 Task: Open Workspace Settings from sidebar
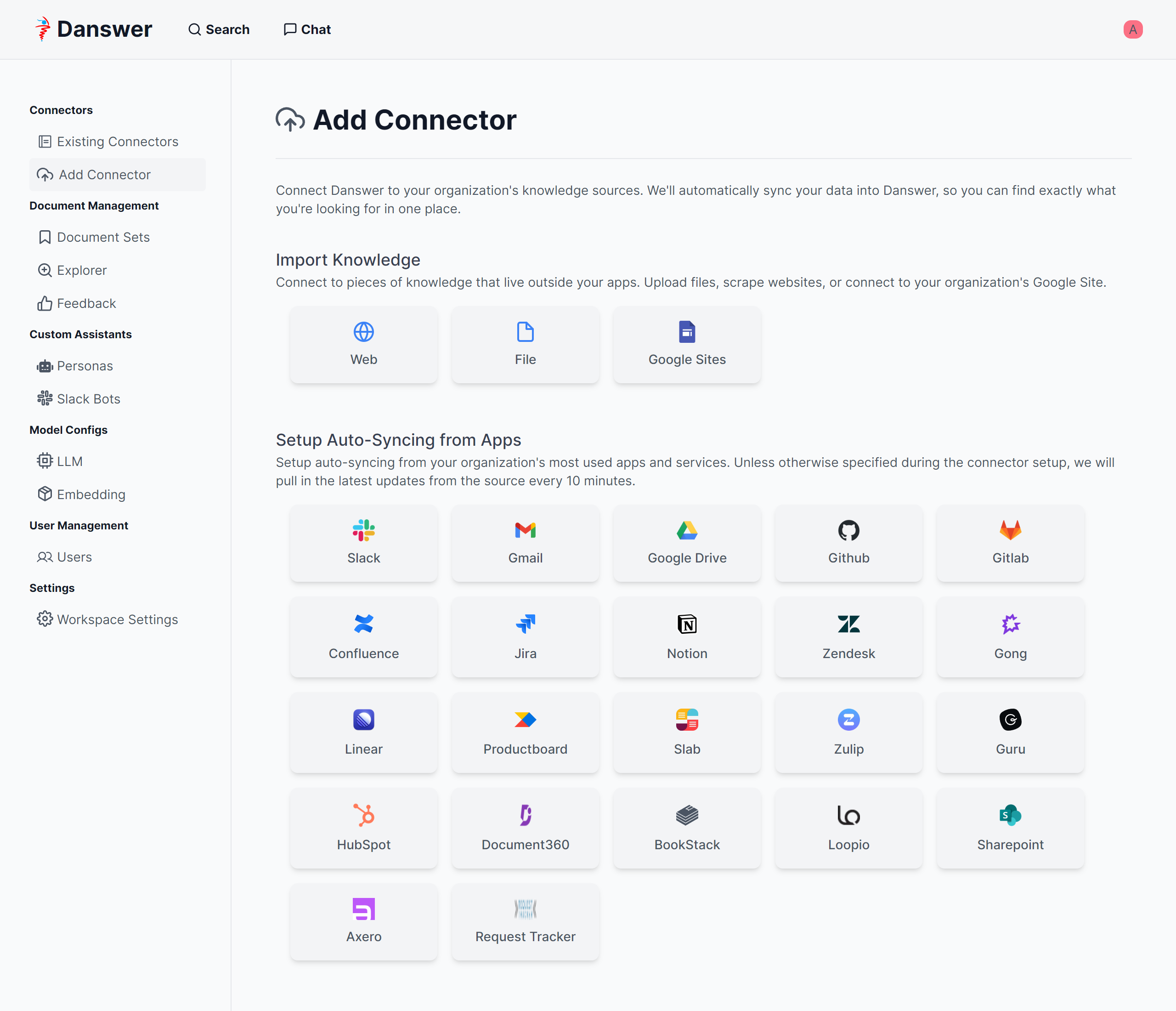[x=117, y=619]
